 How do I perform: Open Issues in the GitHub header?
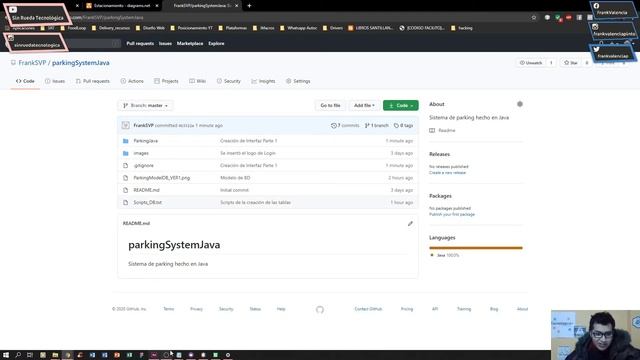165,43
